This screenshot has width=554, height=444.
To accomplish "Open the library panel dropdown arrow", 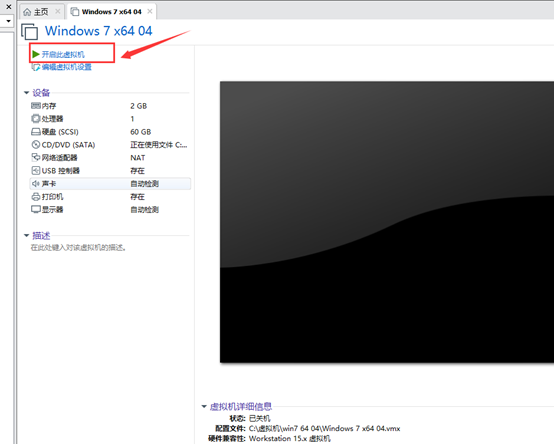I will click(8, 21).
